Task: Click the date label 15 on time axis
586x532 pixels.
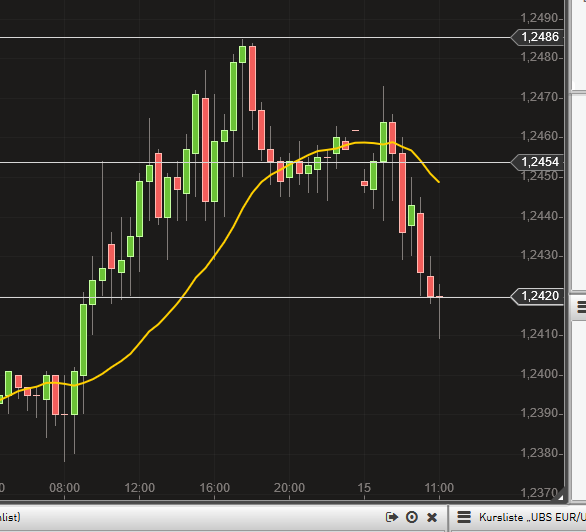Action: point(364,488)
